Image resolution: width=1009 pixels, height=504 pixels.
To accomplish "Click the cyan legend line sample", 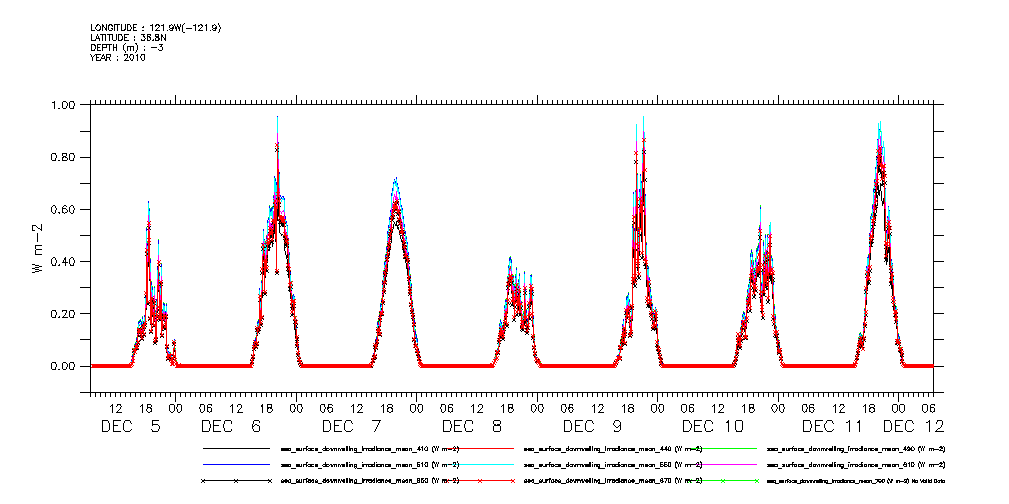I will tap(479, 464).
